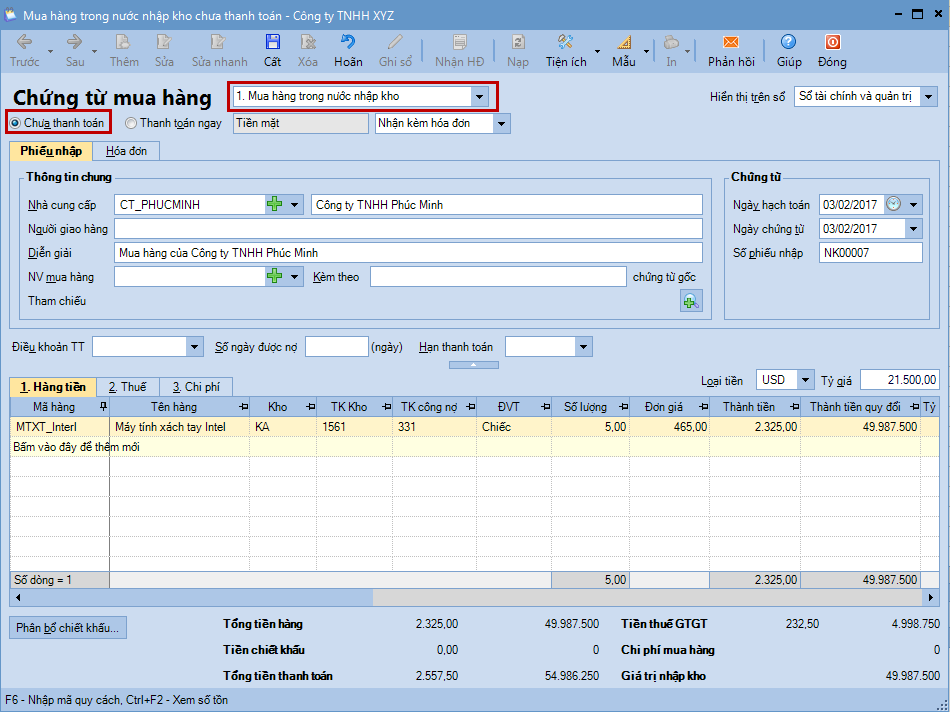Click the Số lượng cell 5,00 in item row
Image resolution: width=950 pixels, height=712 pixels.
[x=591, y=427]
